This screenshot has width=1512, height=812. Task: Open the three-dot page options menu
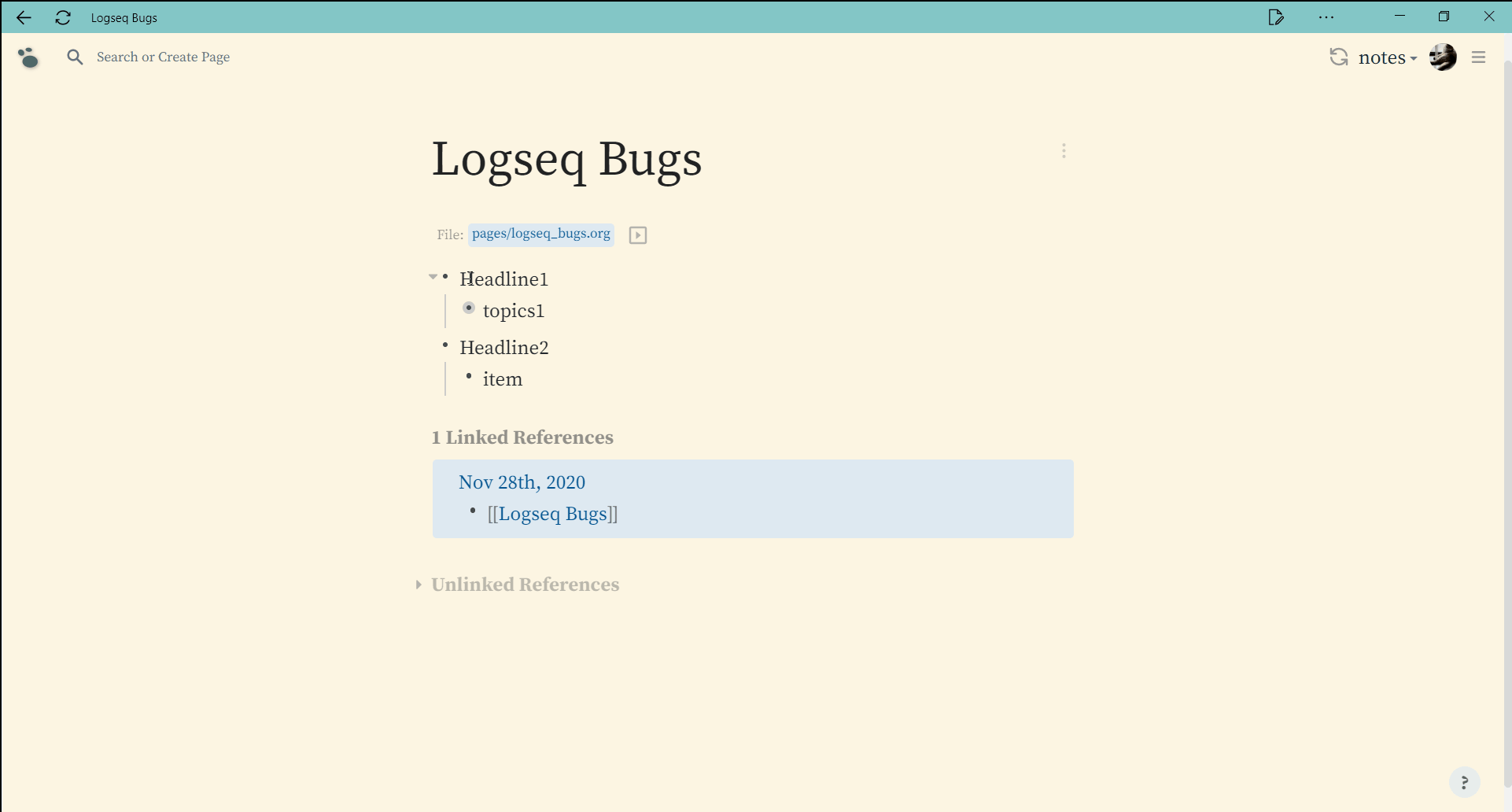[x=1064, y=150]
